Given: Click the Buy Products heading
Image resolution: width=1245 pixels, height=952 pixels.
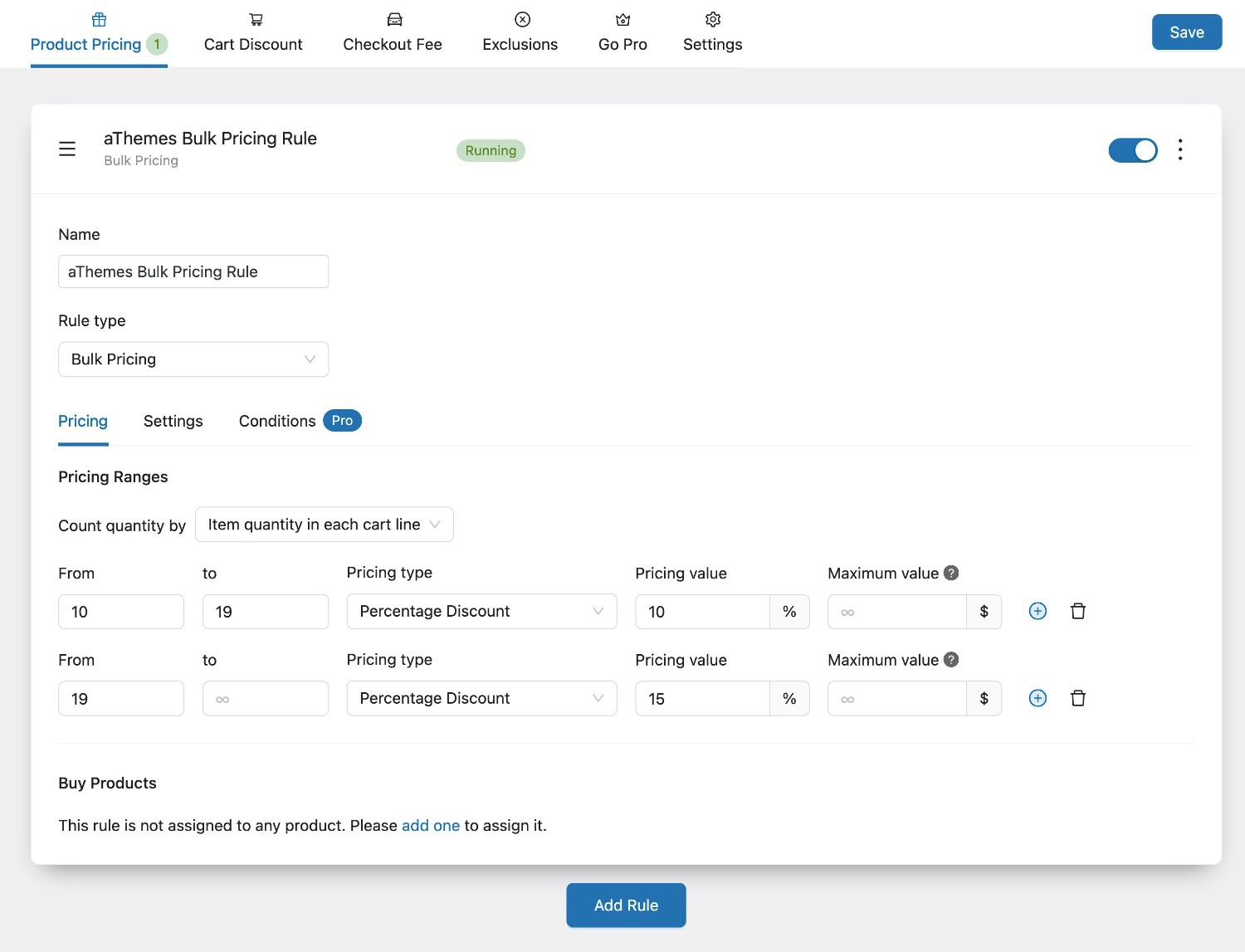Looking at the screenshot, I should (x=107, y=783).
